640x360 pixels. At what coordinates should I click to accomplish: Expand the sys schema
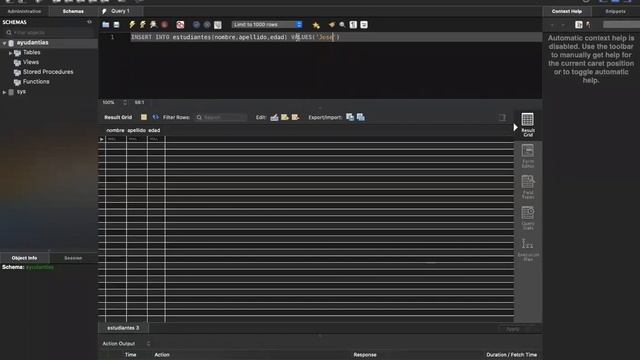point(4,92)
